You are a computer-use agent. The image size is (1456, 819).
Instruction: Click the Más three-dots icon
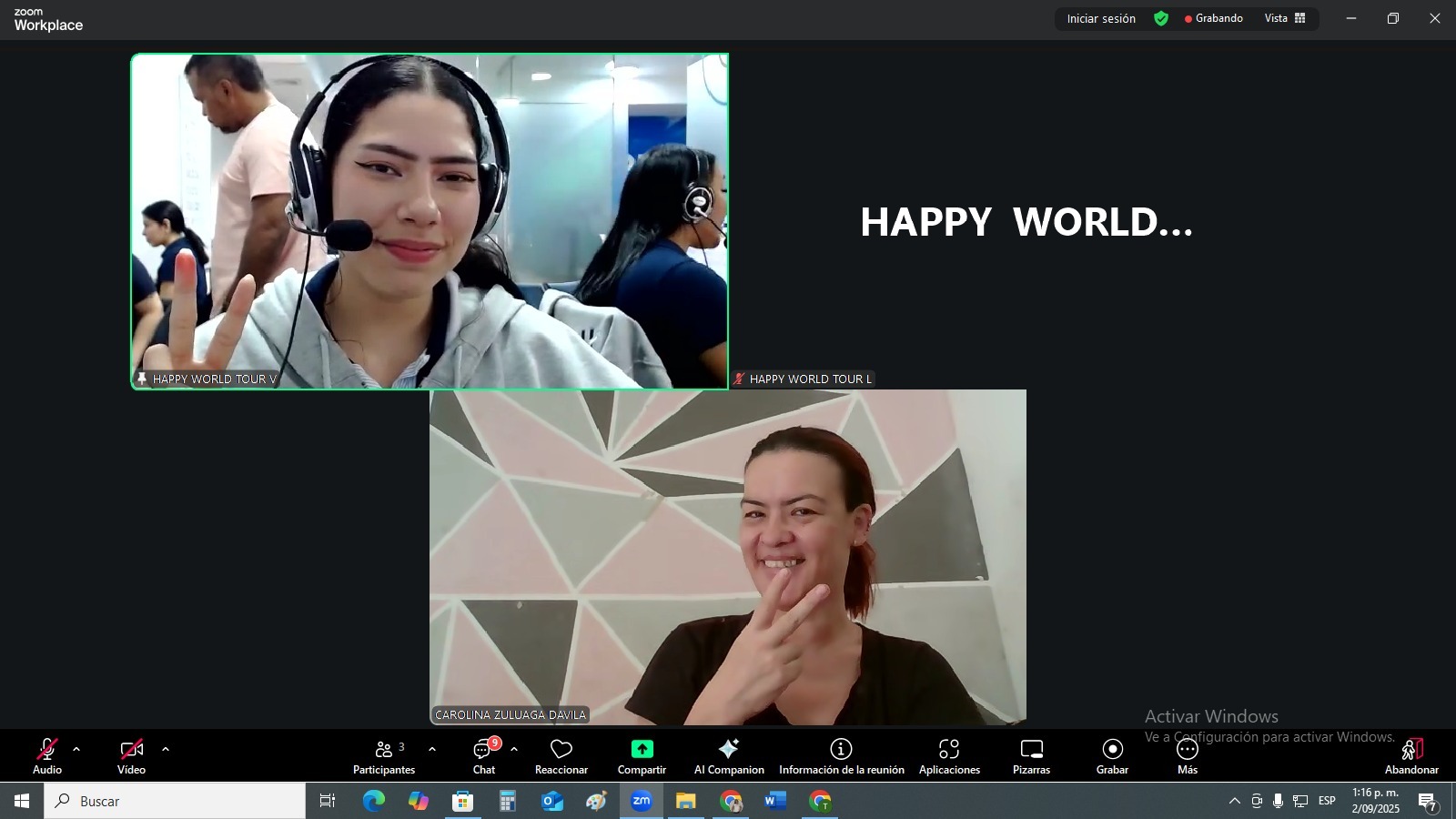coord(1187,749)
